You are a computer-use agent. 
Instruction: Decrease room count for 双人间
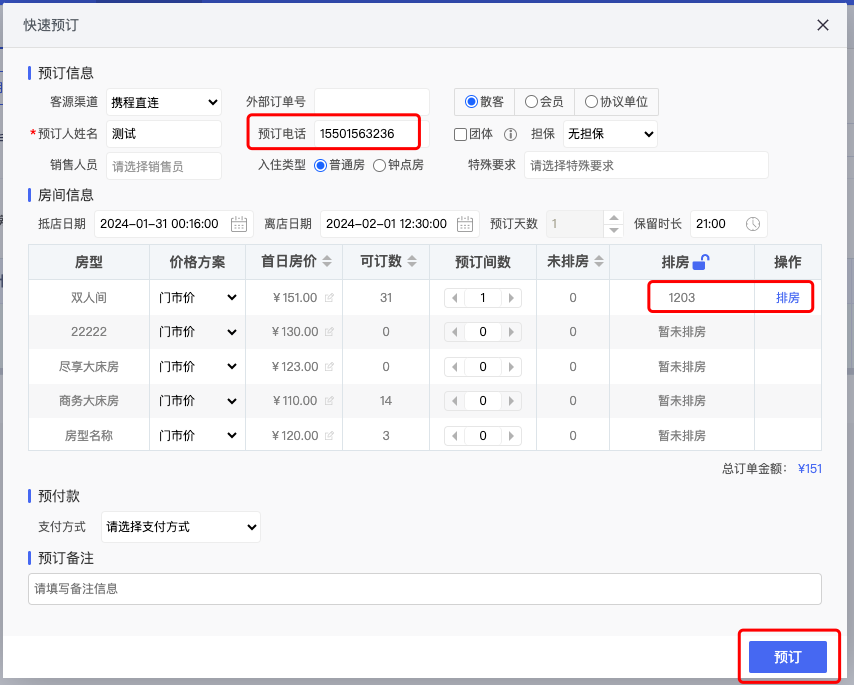point(455,298)
